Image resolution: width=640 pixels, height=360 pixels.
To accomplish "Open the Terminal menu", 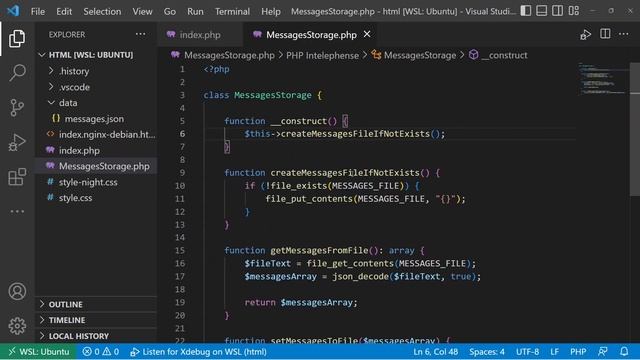I will click(232, 11).
